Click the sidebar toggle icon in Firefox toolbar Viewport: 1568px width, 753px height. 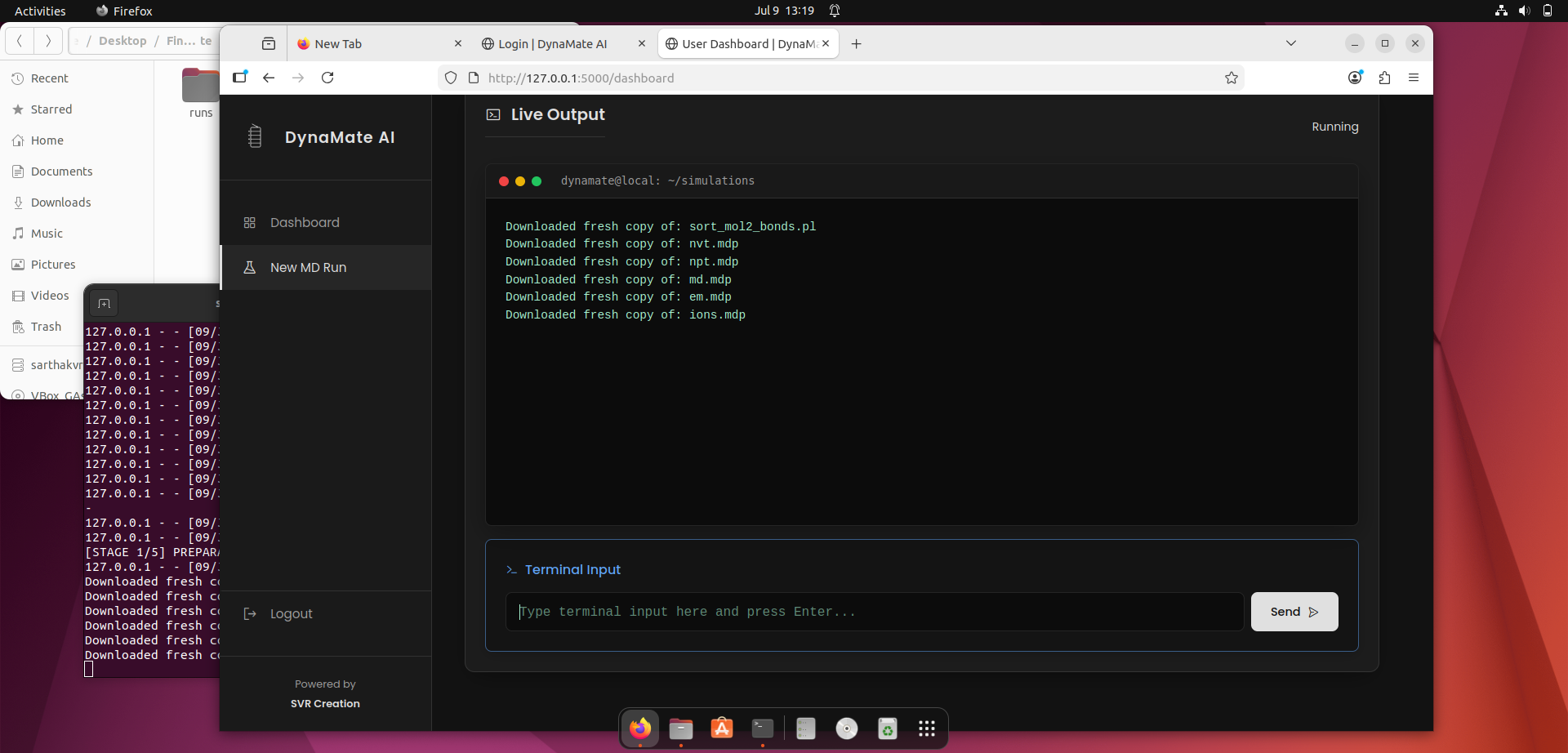tap(239, 78)
